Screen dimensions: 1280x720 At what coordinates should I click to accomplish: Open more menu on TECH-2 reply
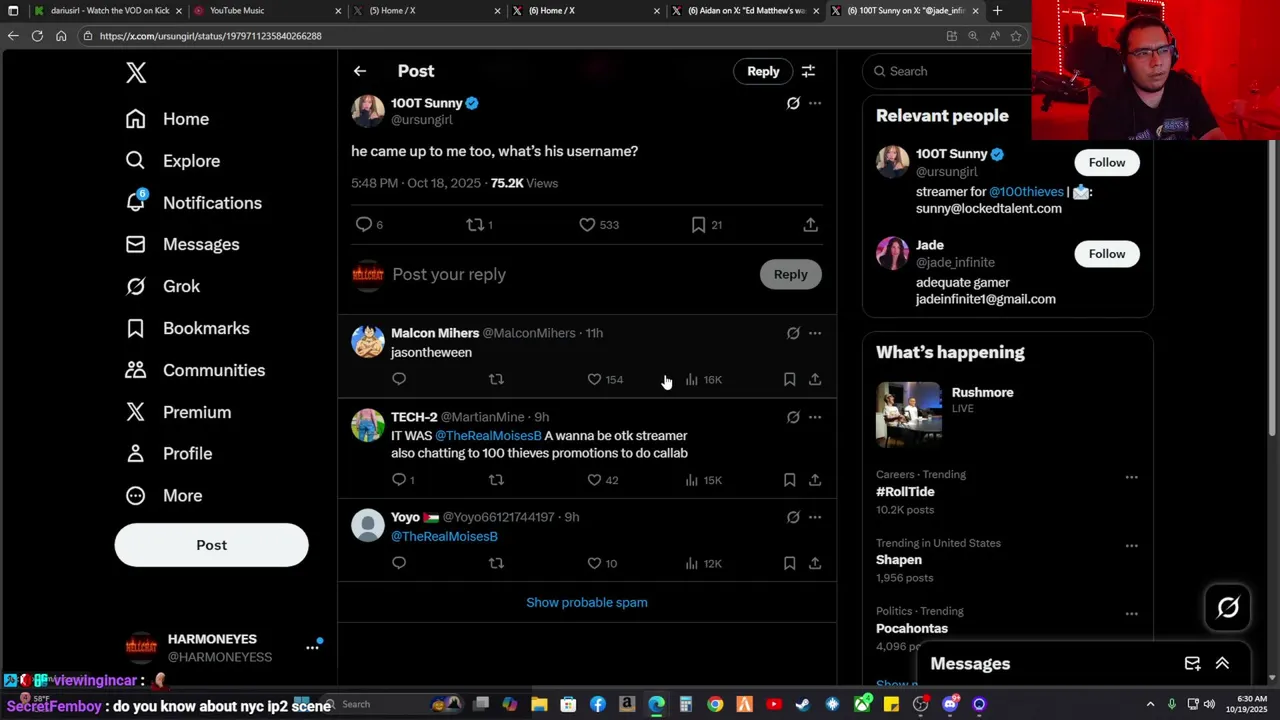point(815,417)
